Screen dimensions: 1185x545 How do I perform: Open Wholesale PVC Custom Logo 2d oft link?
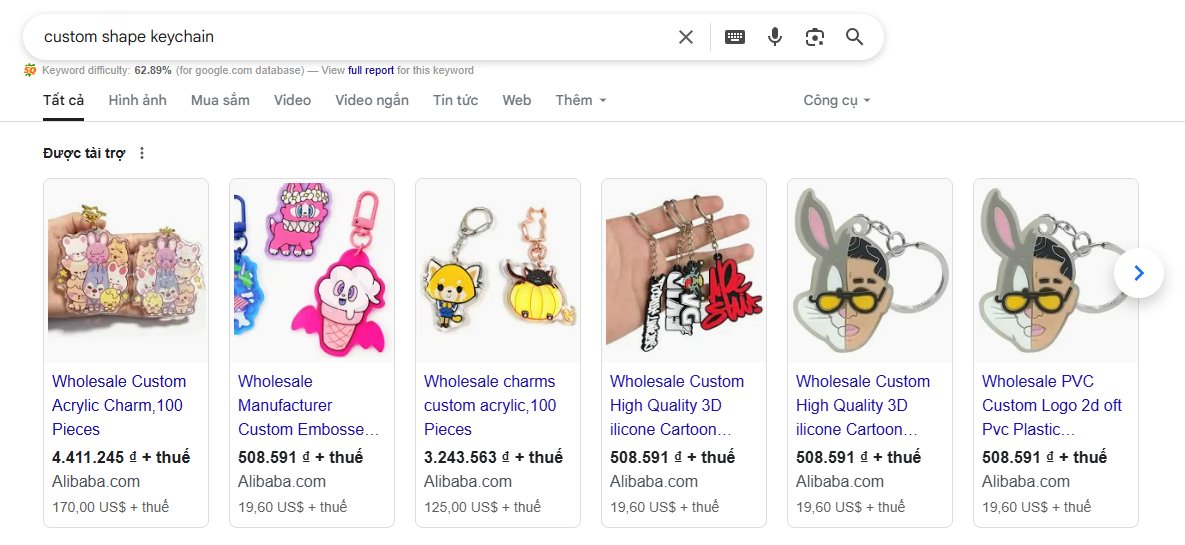point(1052,405)
